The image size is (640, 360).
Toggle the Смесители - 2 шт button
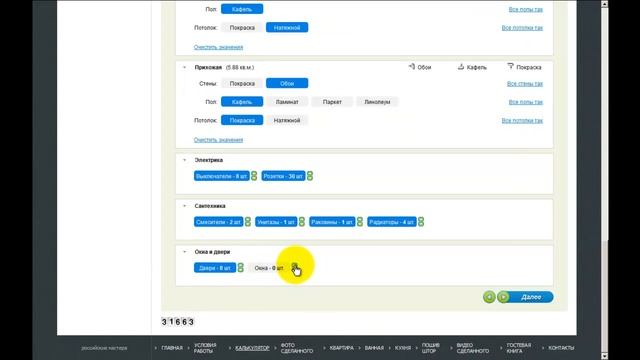coord(218,222)
